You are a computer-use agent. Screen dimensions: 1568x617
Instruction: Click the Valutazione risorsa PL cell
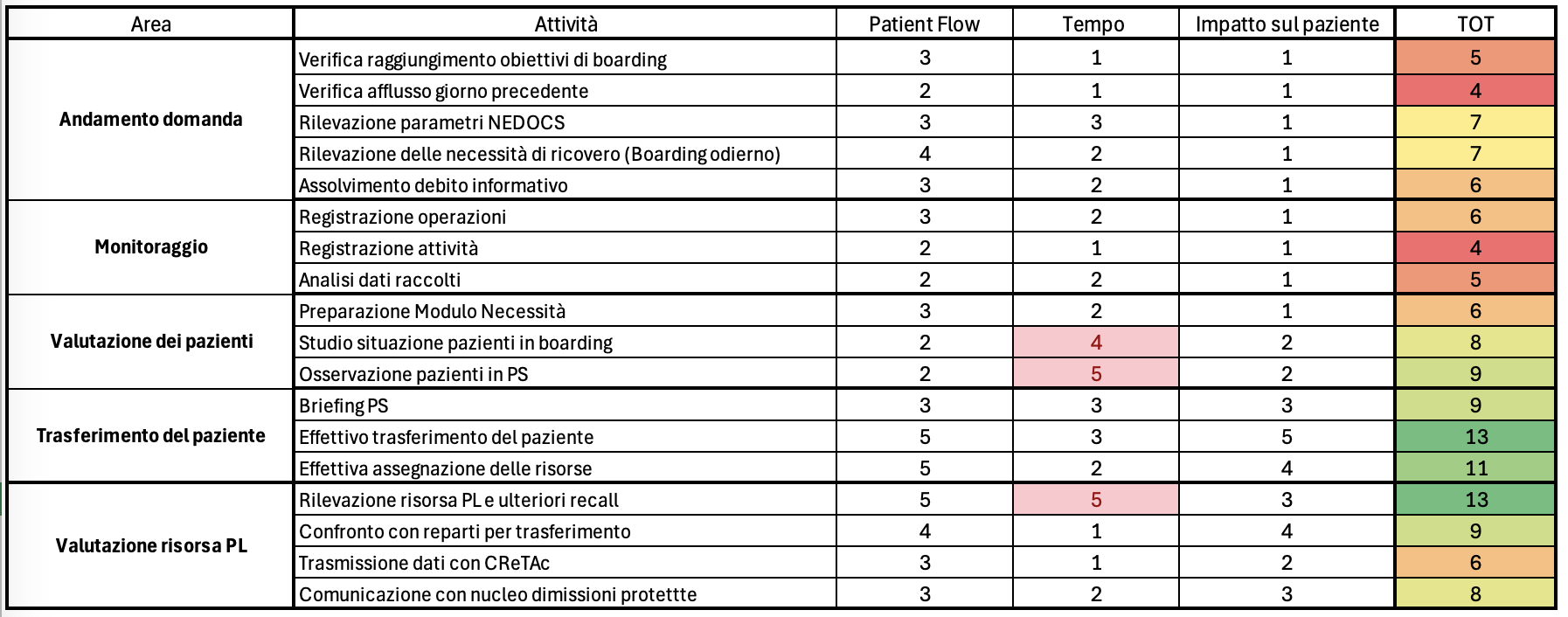150,546
